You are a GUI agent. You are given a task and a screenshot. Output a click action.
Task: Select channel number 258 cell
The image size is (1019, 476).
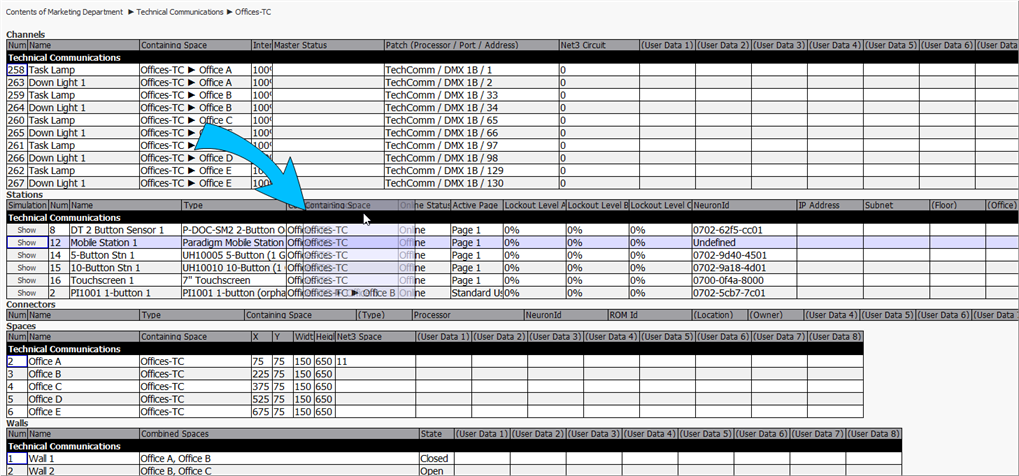[16, 71]
